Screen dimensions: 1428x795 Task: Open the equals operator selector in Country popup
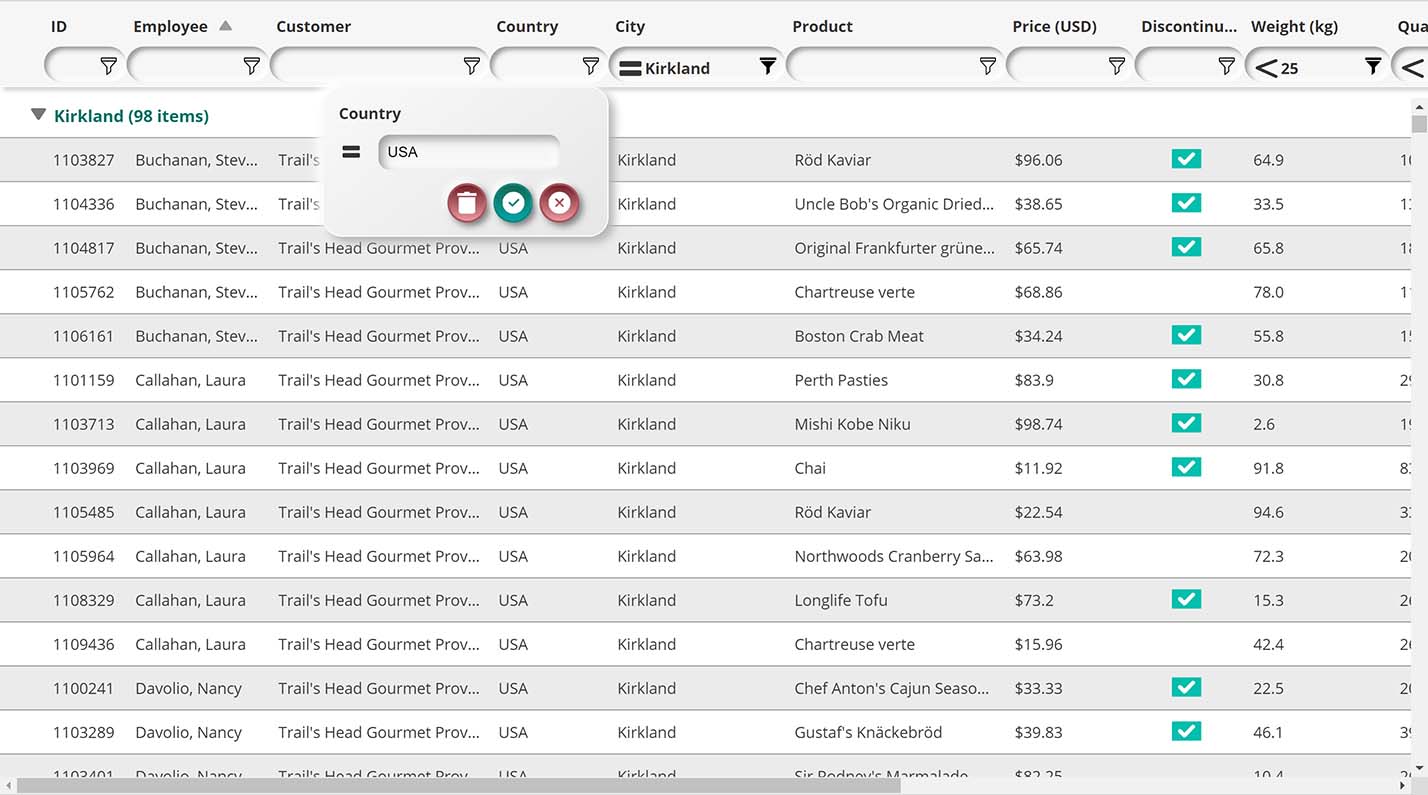351,152
